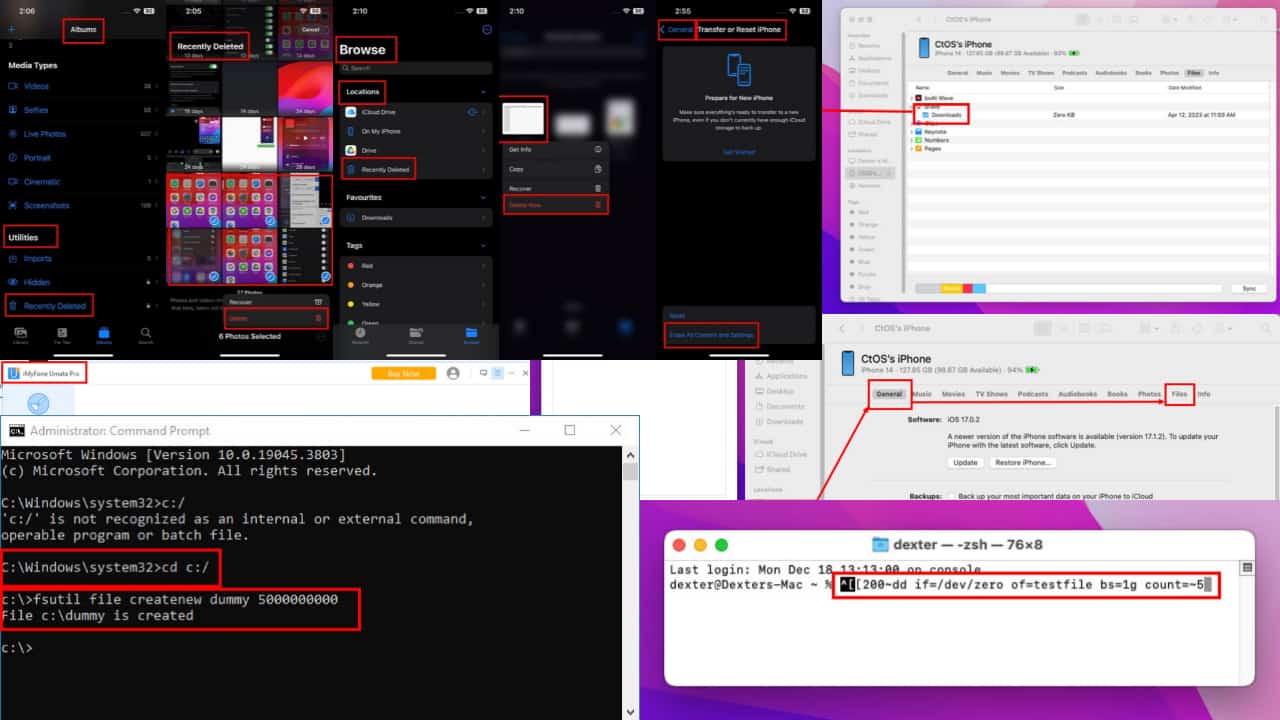Image resolution: width=1280 pixels, height=720 pixels.
Task: Open General tab in Finder window showing iOS 17.0.2
Action: [x=889, y=394]
